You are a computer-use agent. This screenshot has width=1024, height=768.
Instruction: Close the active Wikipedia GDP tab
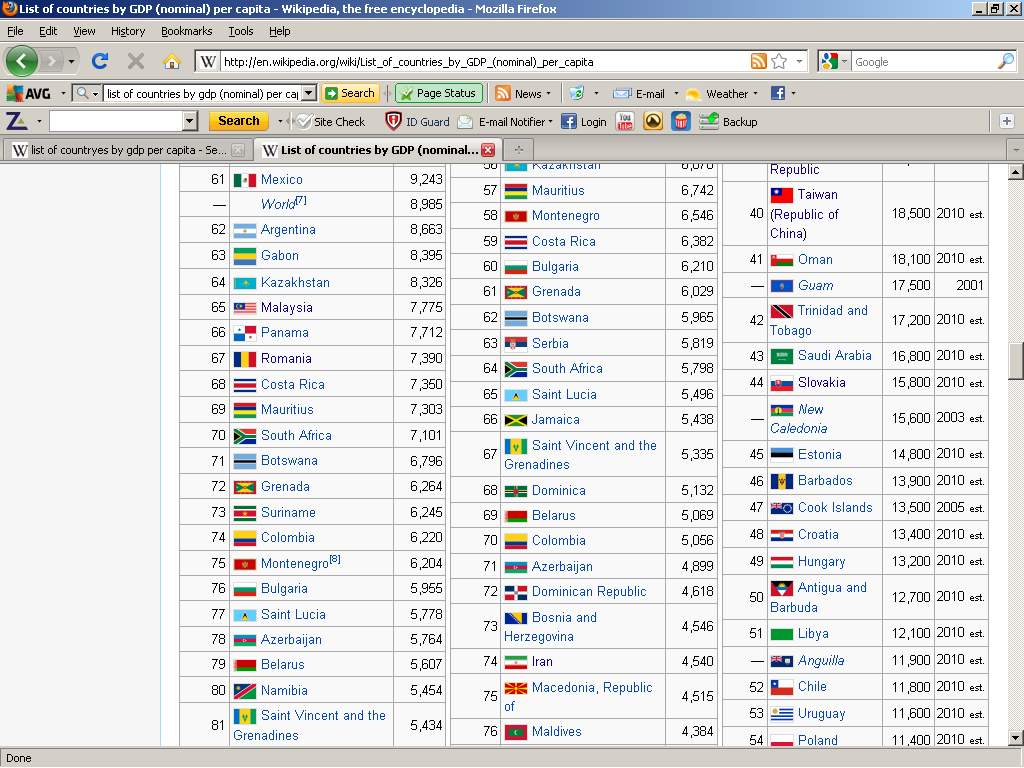pos(488,150)
